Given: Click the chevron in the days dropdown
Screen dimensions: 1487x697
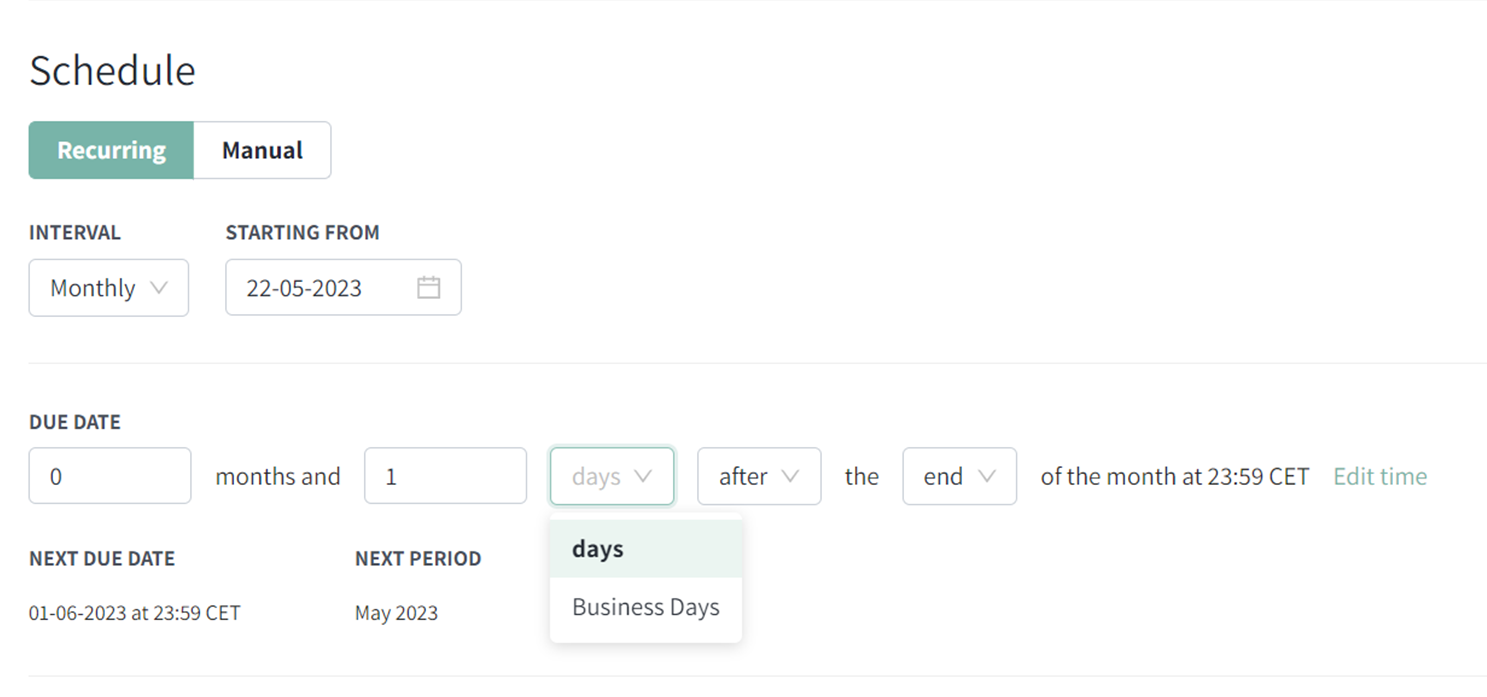Looking at the screenshot, I should click(x=643, y=476).
